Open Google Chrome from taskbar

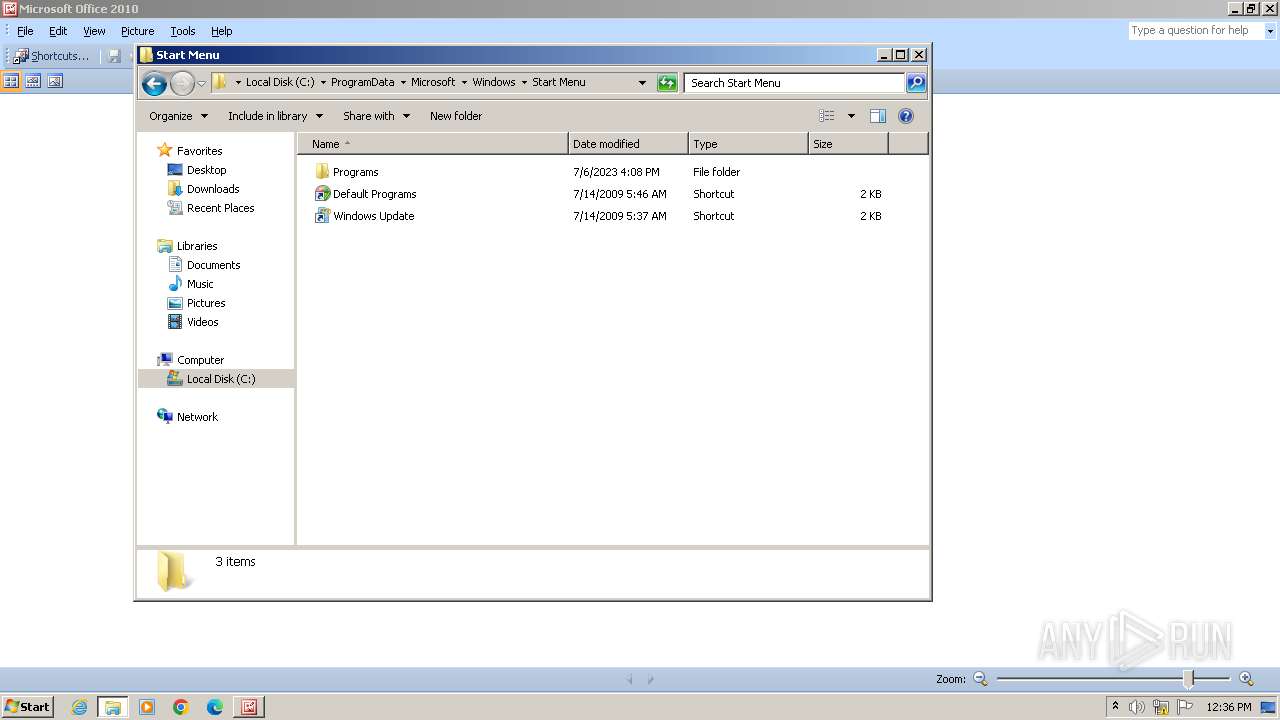tap(181, 707)
